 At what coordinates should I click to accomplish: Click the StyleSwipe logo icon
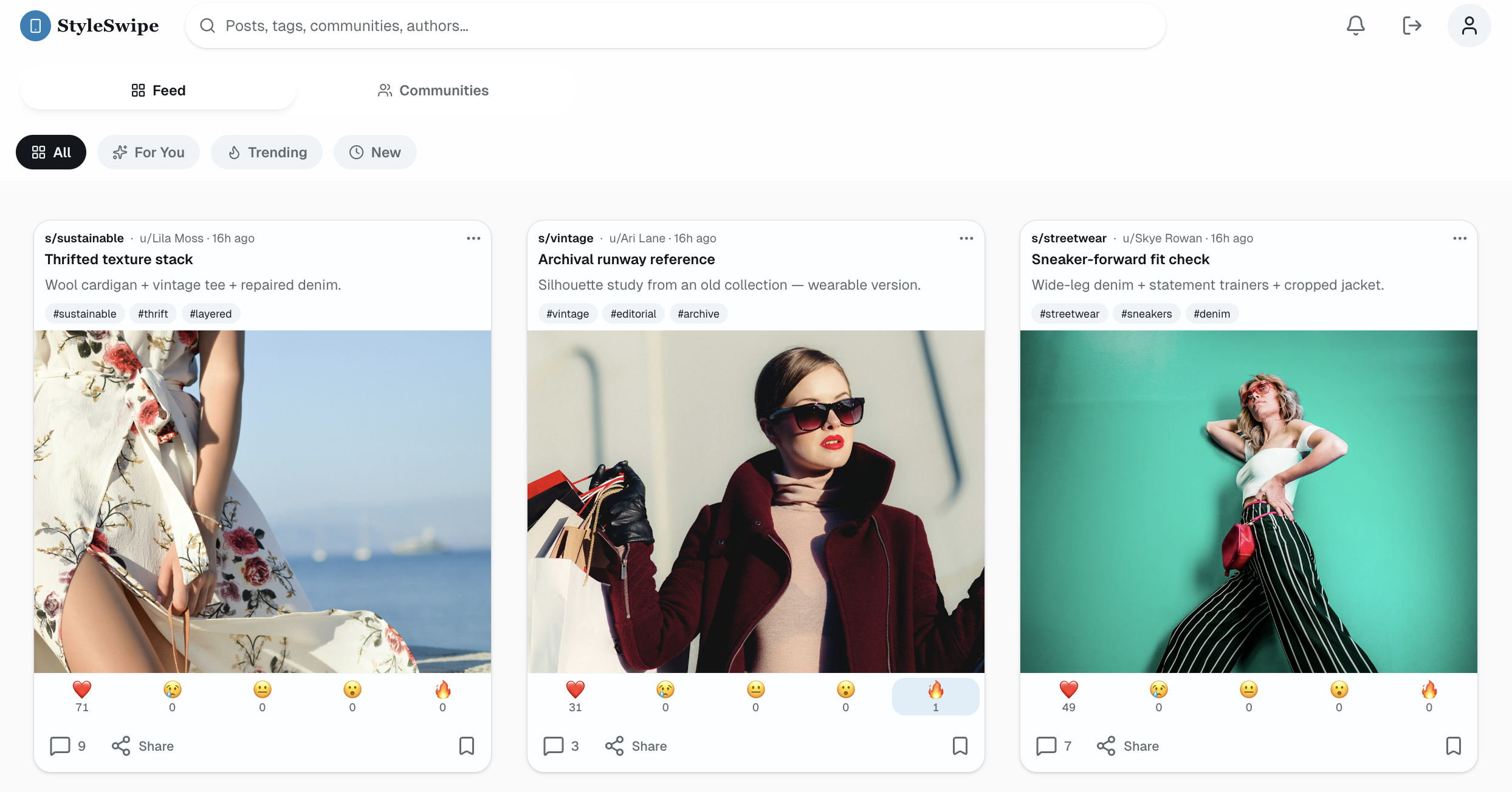[x=35, y=26]
